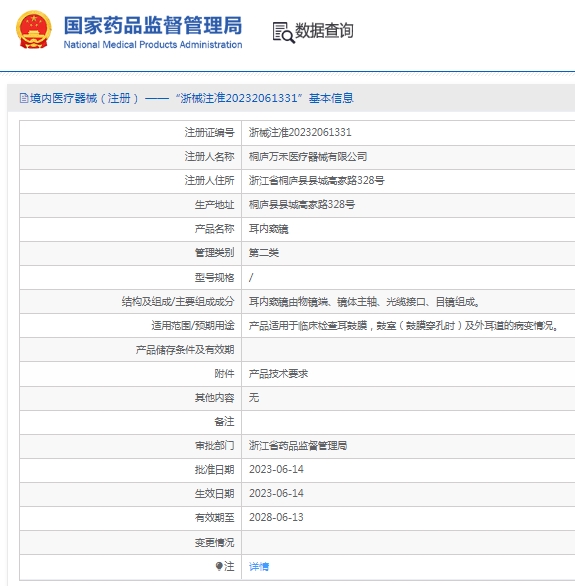
Task: Click management class 第二类
Action: [x=264, y=253]
